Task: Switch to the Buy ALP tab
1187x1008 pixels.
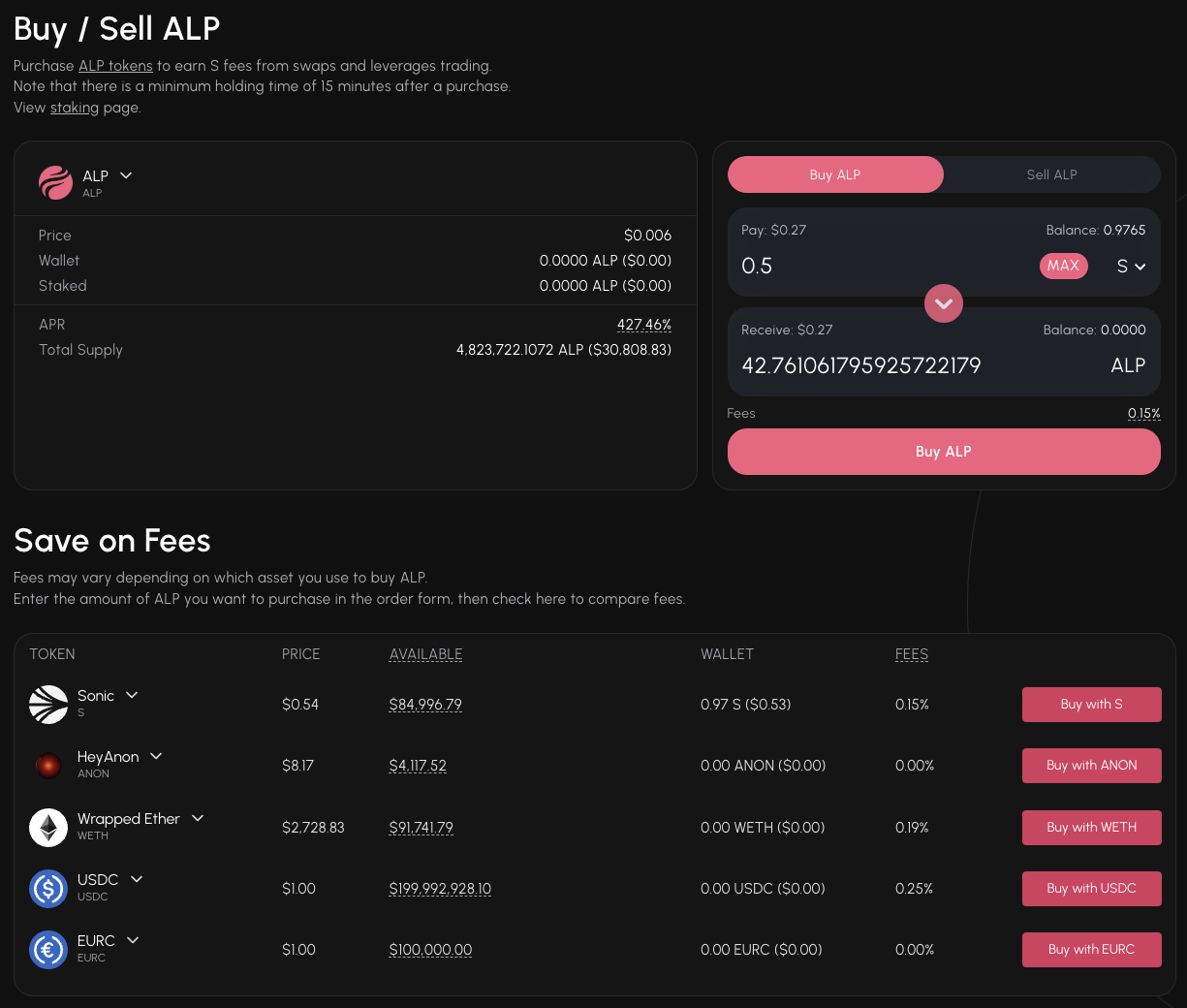Action: (x=835, y=174)
